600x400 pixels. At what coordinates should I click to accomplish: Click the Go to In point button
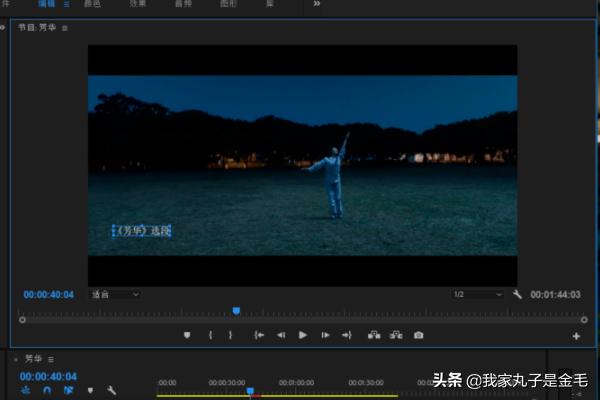pos(259,336)
